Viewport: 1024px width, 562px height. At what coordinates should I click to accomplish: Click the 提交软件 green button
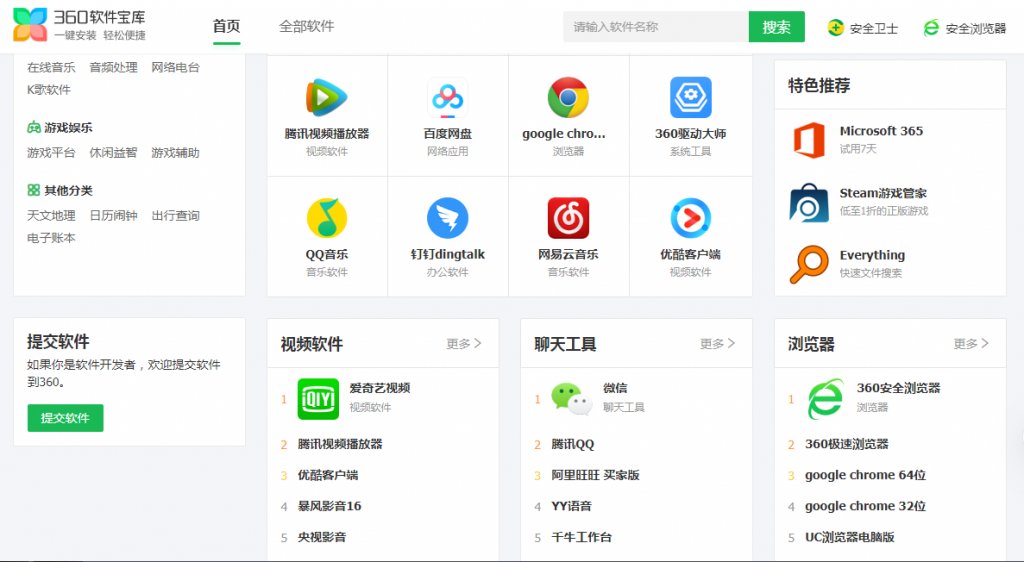(x=65, y=418)
